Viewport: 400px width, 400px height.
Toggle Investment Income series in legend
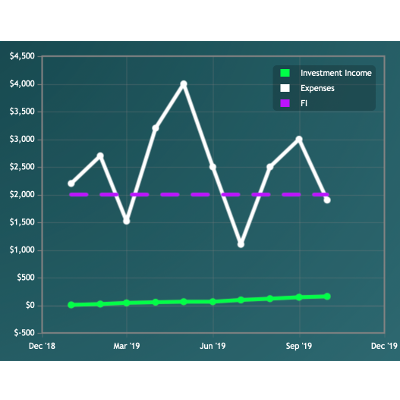(336, 73)
